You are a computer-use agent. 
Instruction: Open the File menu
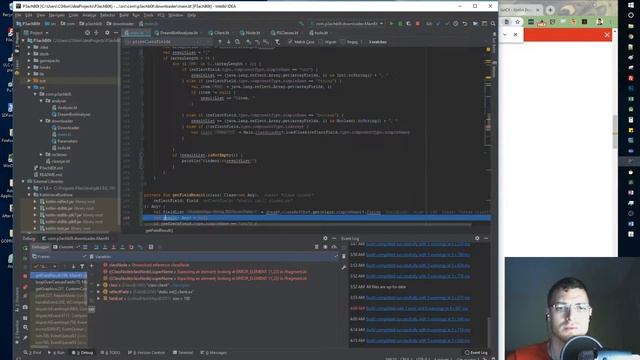pyautogui.click(x=18, y=15)
